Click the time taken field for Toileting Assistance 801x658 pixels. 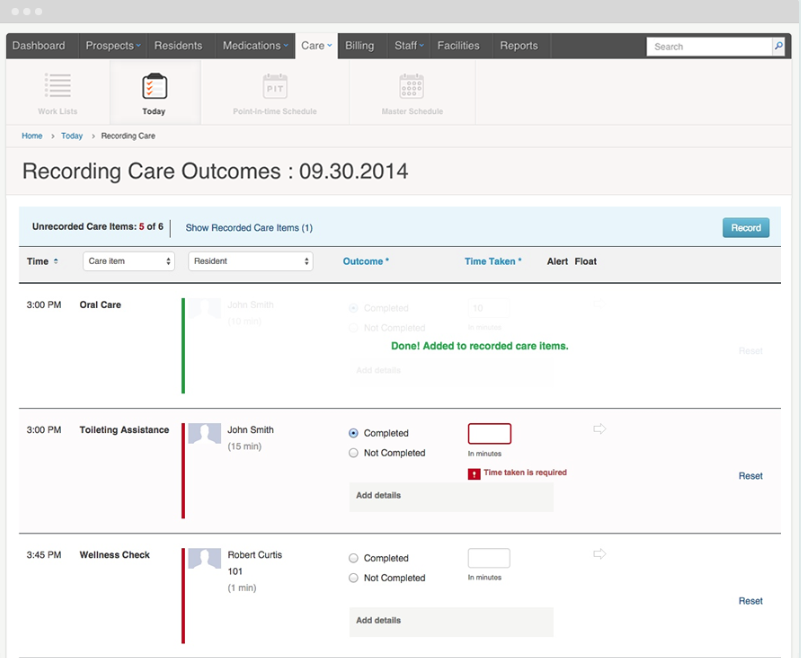[489, 434]
